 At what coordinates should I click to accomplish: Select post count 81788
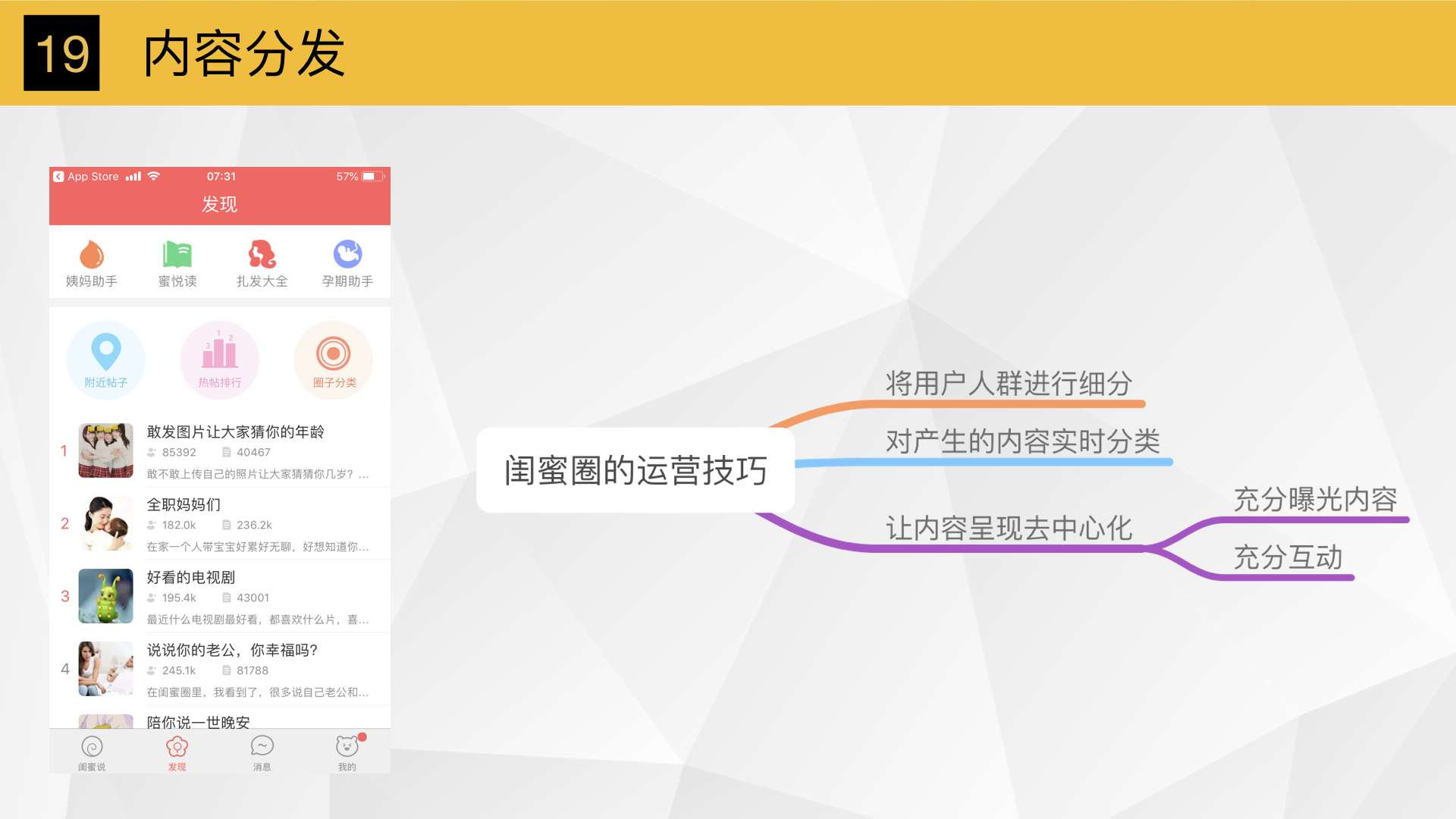coord(253,670)
